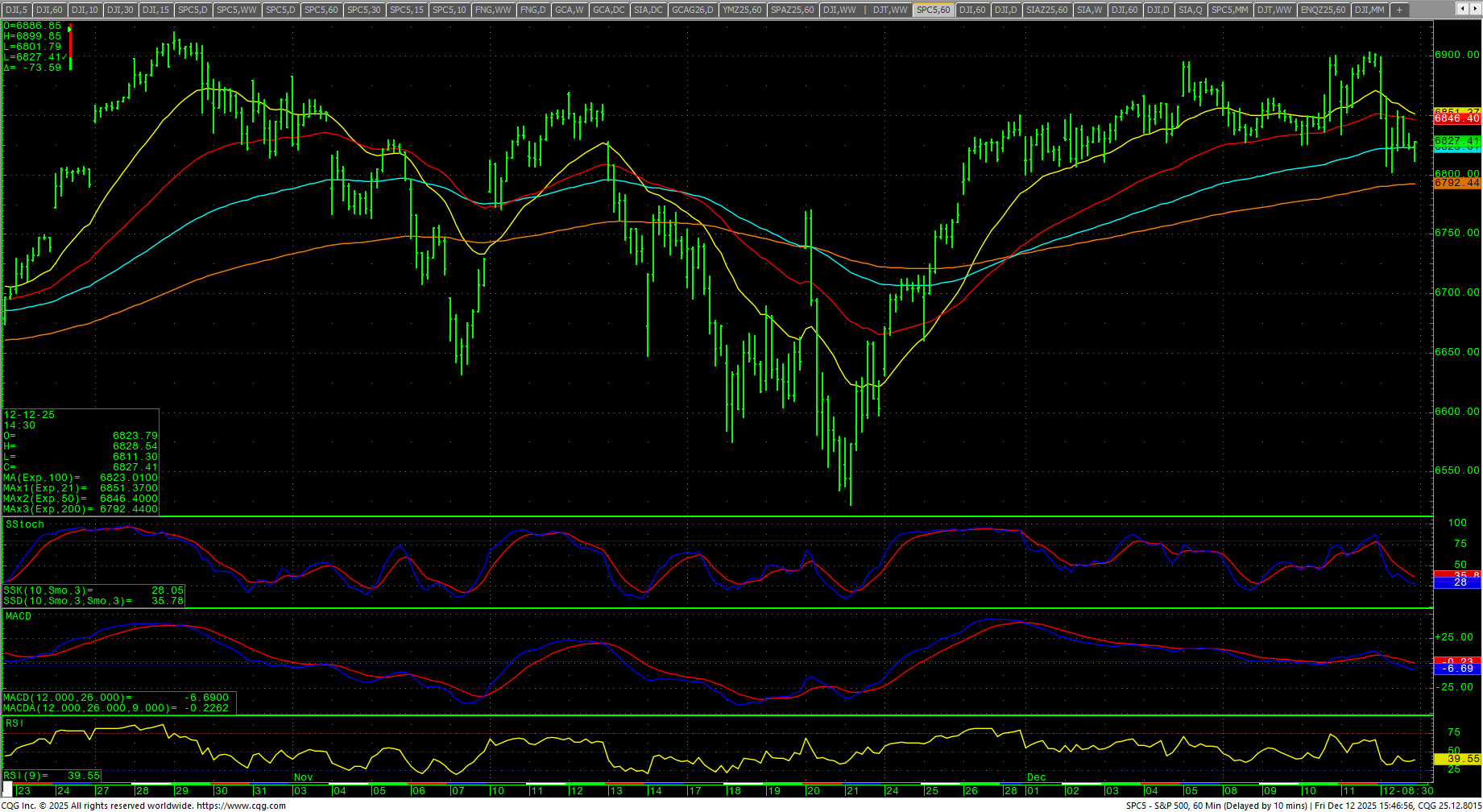This screenshot has height=812, width=1483.
Task: Open the SPAZ25,60 tab
Action: point(793,10)
